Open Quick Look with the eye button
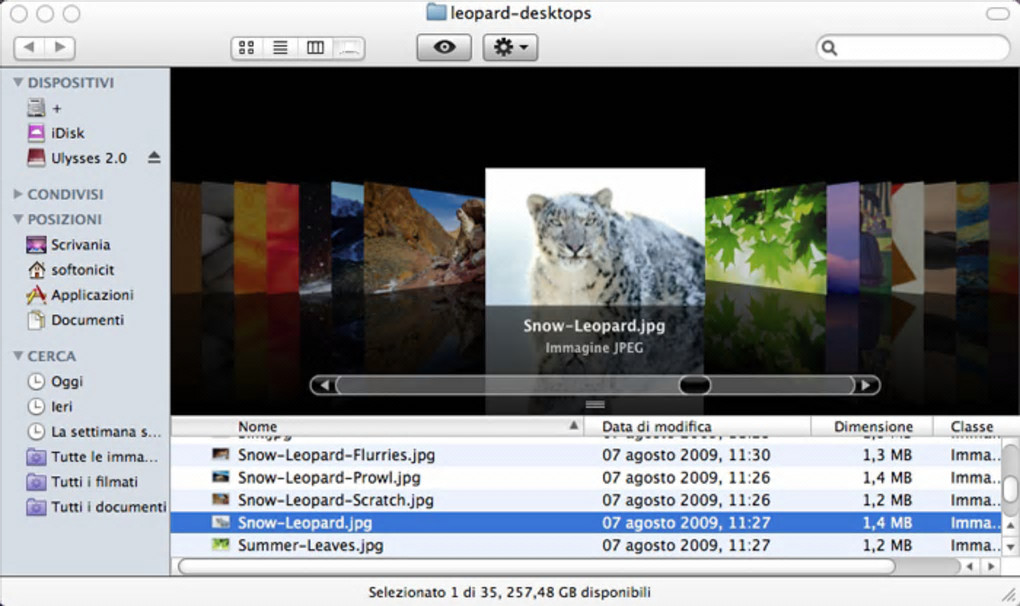The width and height of the screenshot is (1020, 606). (x=444, y=47)
